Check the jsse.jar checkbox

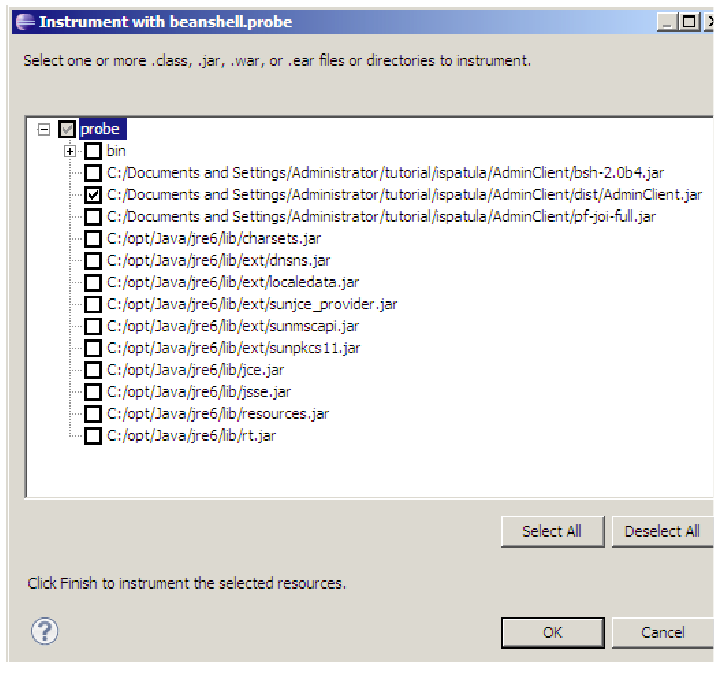[93, 392]
